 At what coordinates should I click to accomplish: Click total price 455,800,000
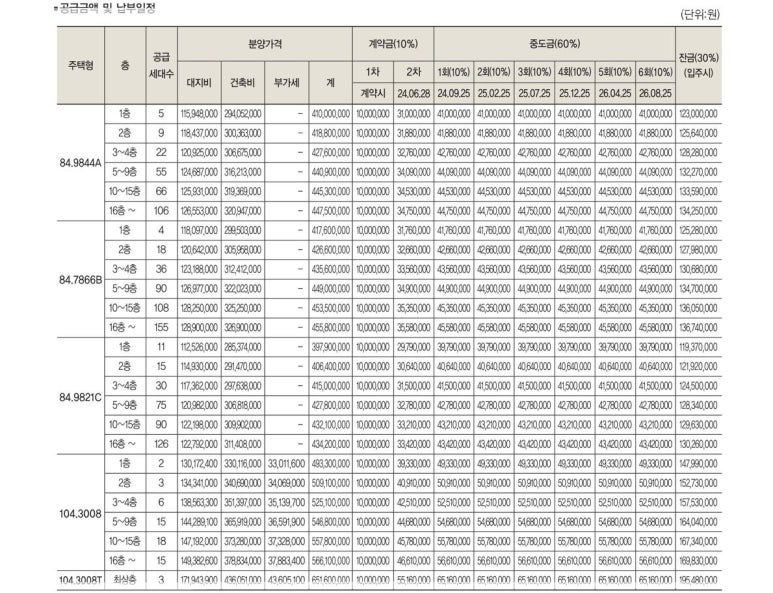[331, 327]
